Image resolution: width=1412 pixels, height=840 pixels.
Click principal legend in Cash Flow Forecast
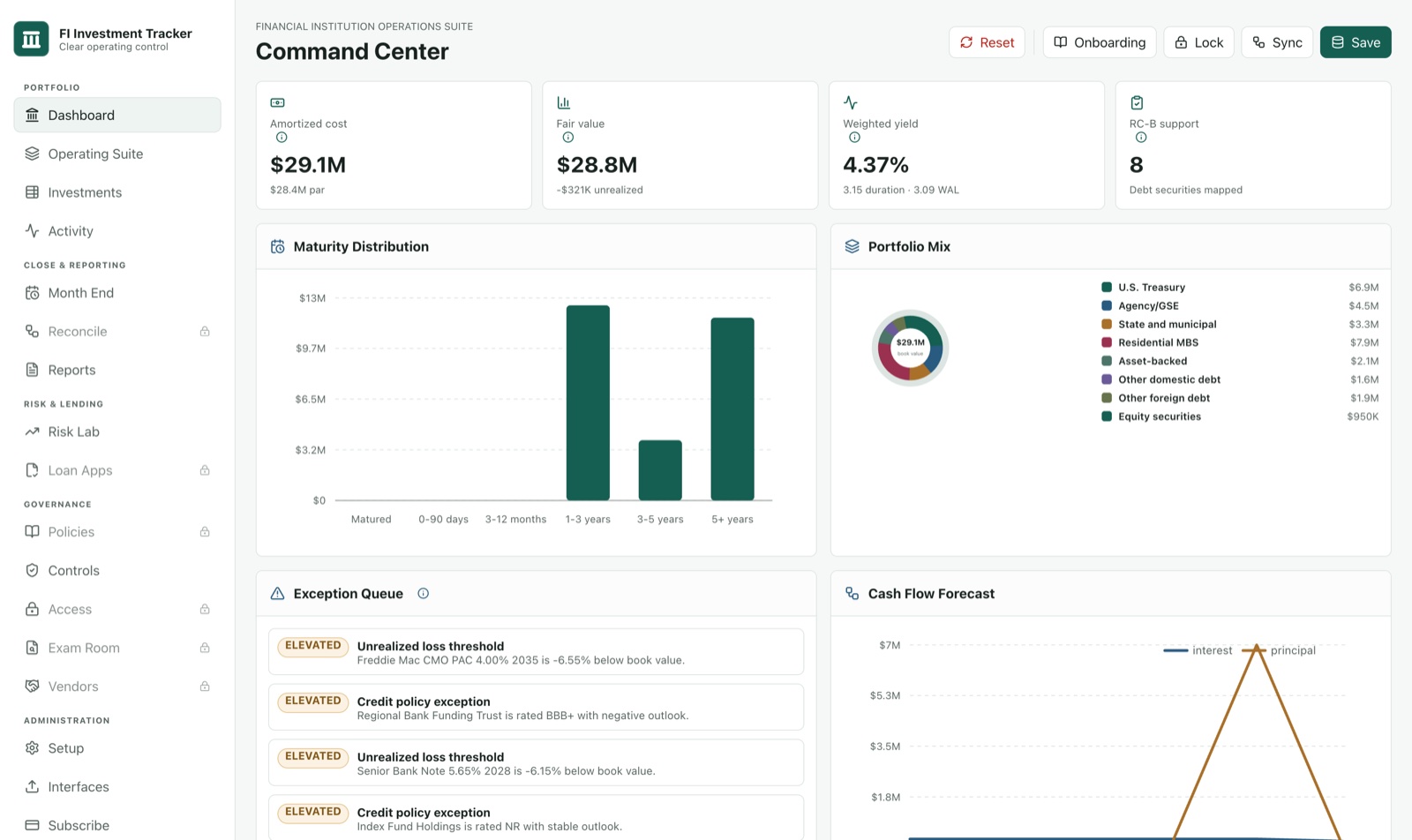[1279, 650]
